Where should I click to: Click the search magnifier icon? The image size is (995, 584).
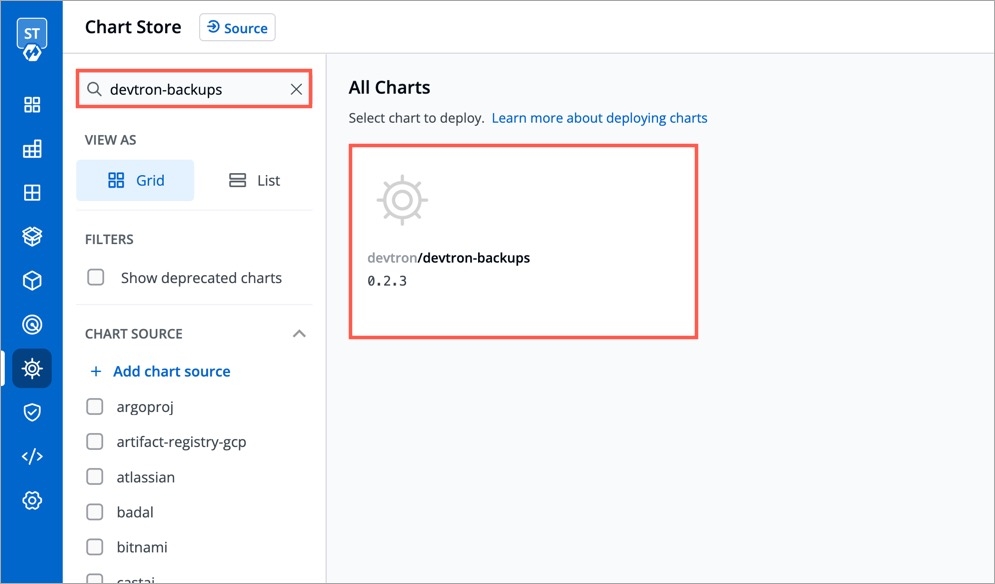tap(94, 89)
